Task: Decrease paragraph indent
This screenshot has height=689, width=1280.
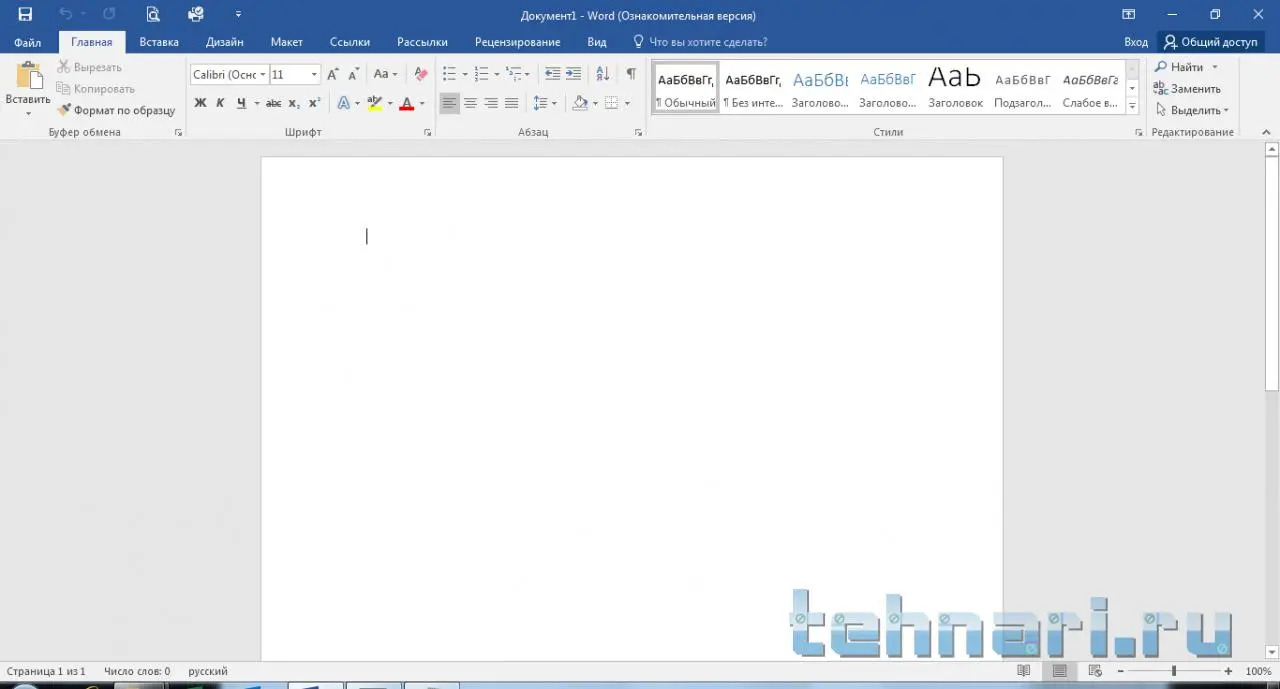Action: [552, 74]
